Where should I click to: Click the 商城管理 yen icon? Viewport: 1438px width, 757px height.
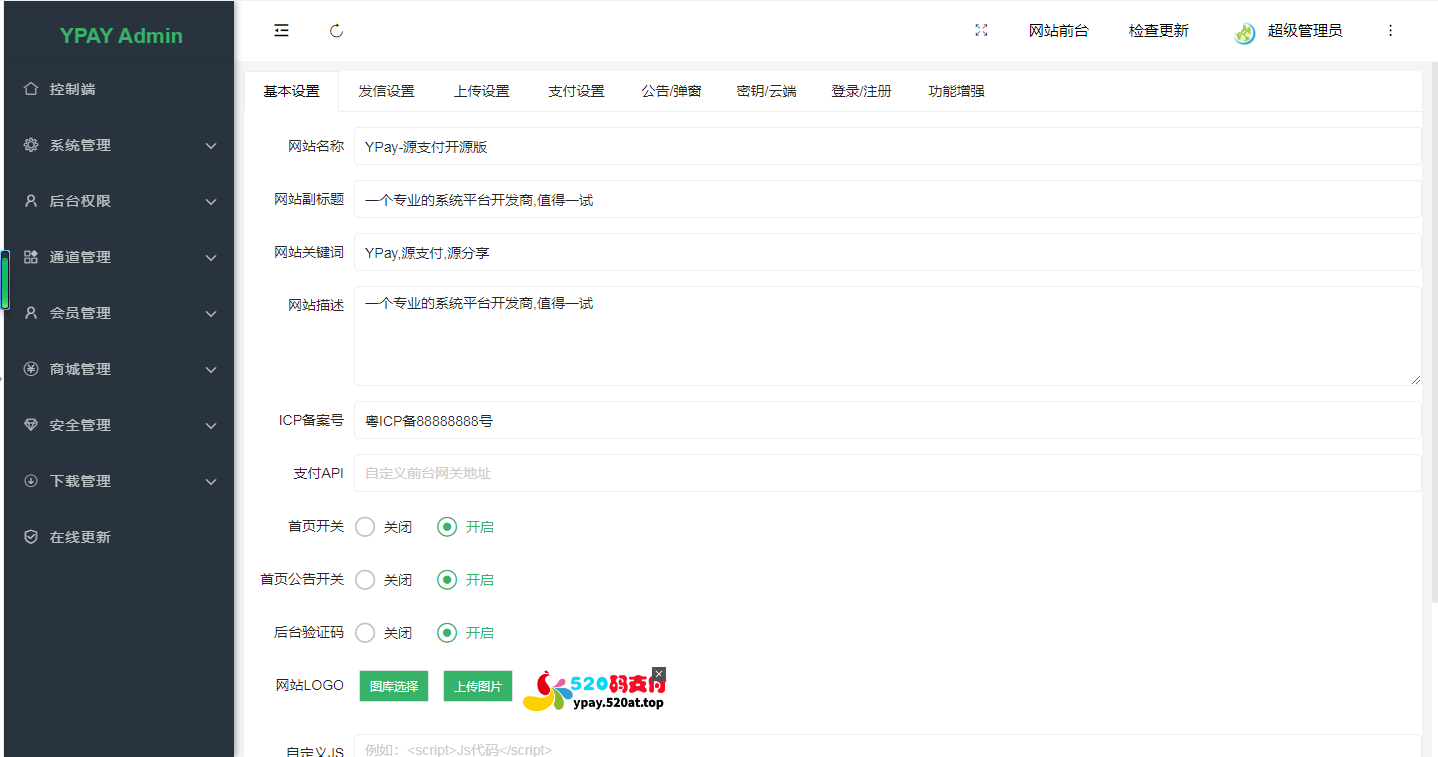31,369
